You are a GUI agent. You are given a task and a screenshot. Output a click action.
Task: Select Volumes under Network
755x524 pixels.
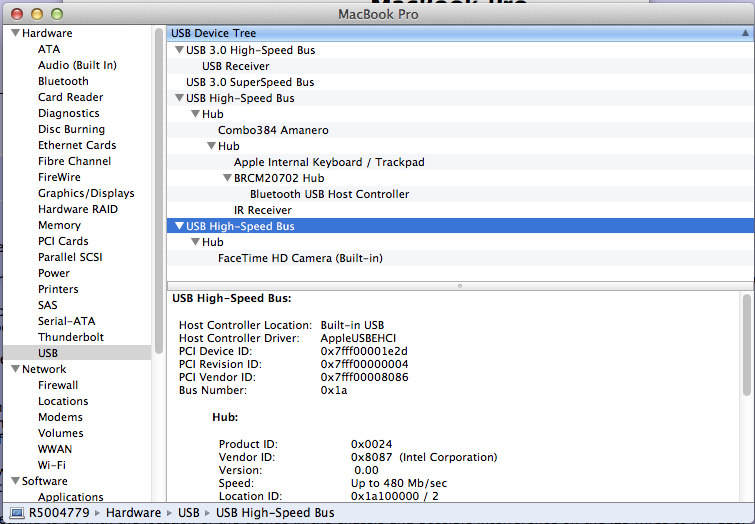61,433
